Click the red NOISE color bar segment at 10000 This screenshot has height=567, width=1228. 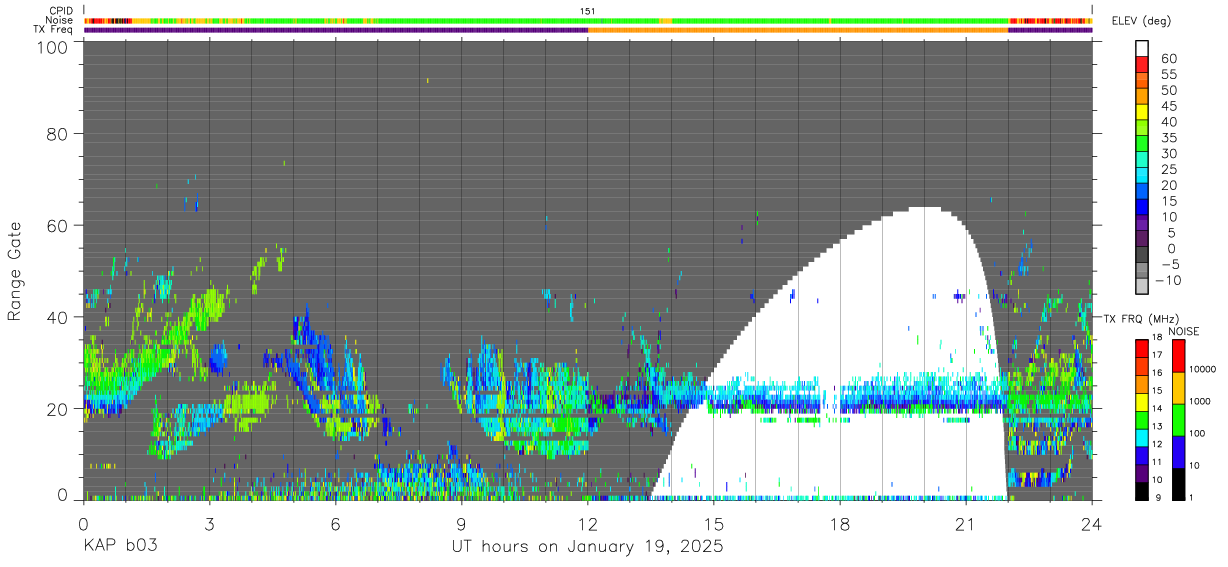point(1177,356)
